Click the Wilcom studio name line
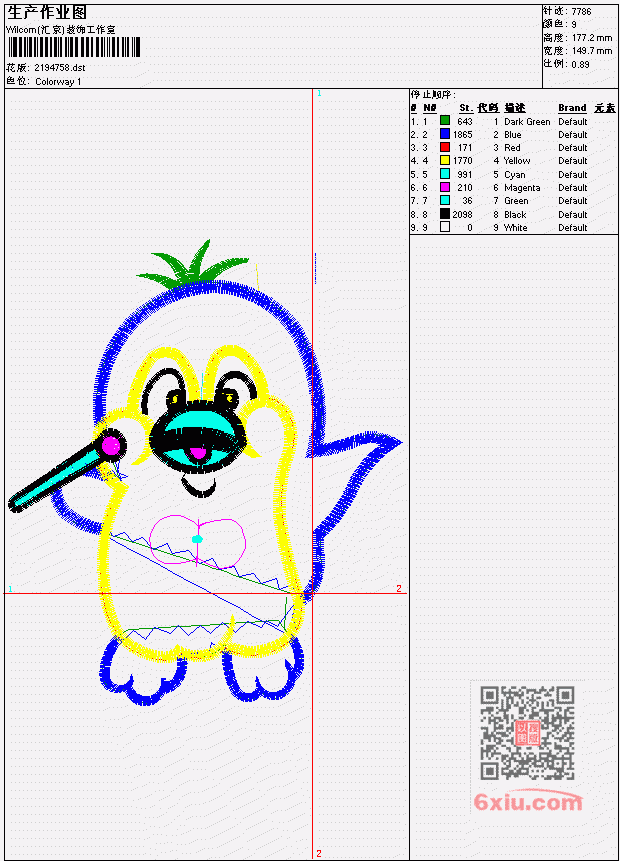This screenshot has width=620, height=861. tap(61, 30)
